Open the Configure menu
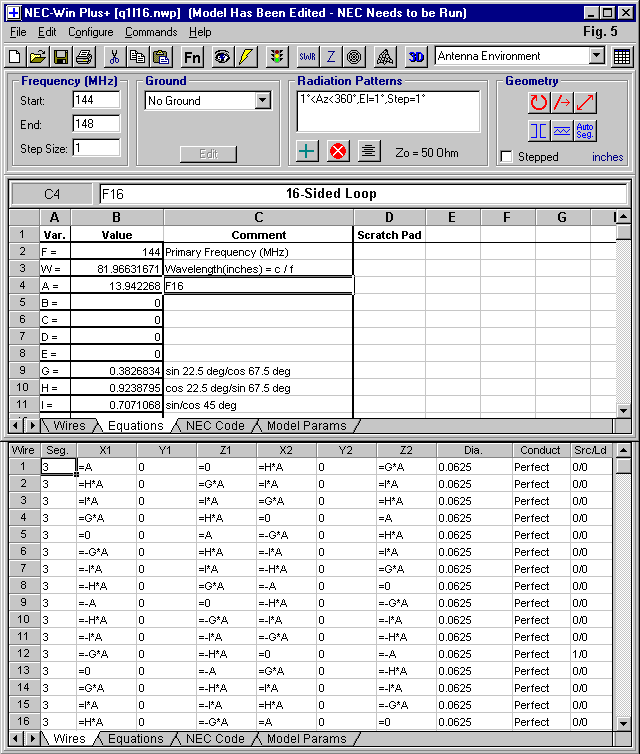Image resolution: width=640 pixels, height=754 pixels. [x=90, y=32]
